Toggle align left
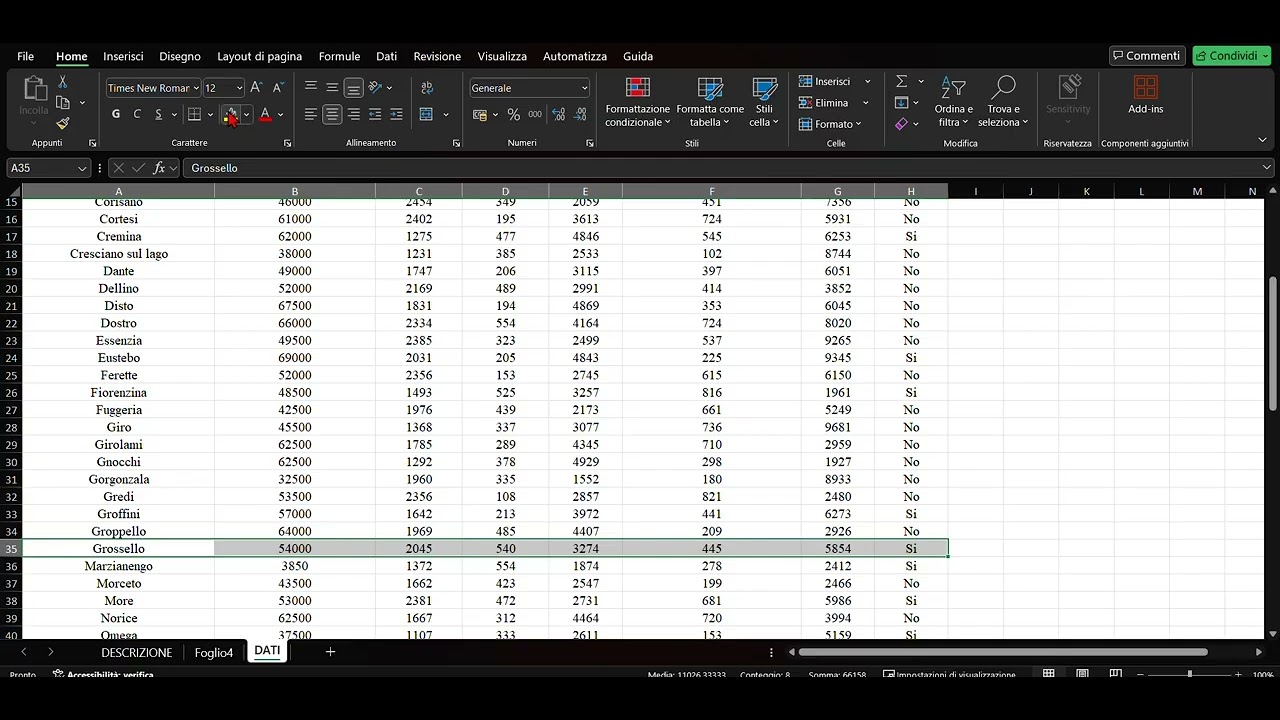This screenshot has width=1280, height=720. coord(311,115)
